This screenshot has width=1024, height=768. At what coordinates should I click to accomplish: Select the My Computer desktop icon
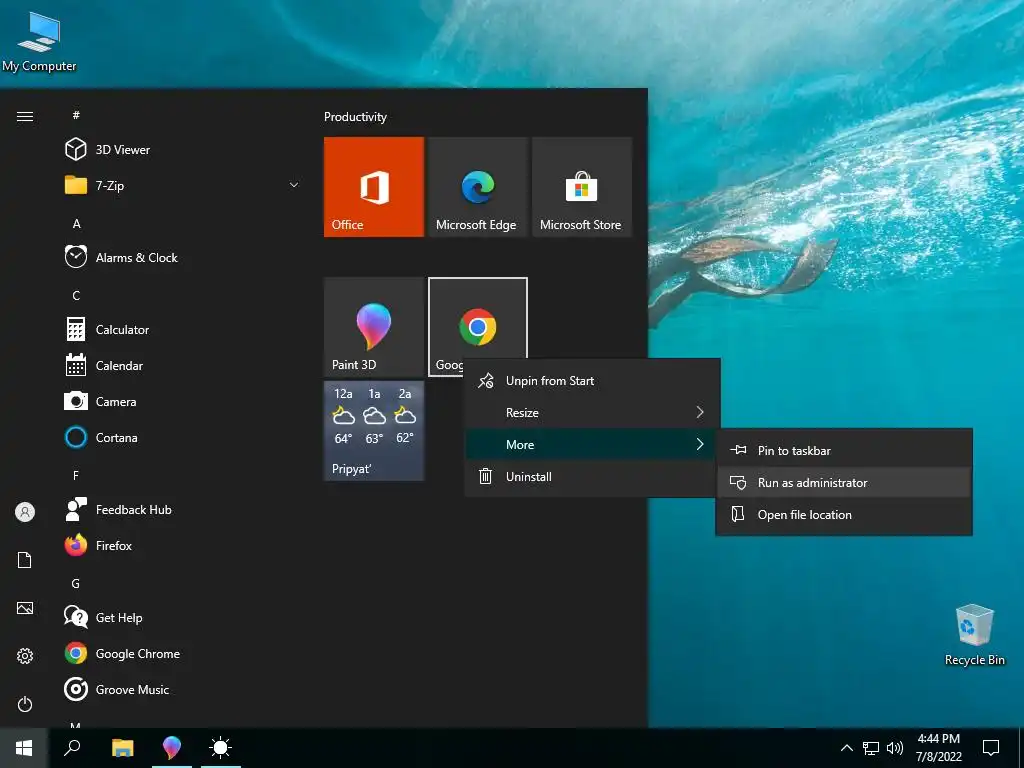39,42
